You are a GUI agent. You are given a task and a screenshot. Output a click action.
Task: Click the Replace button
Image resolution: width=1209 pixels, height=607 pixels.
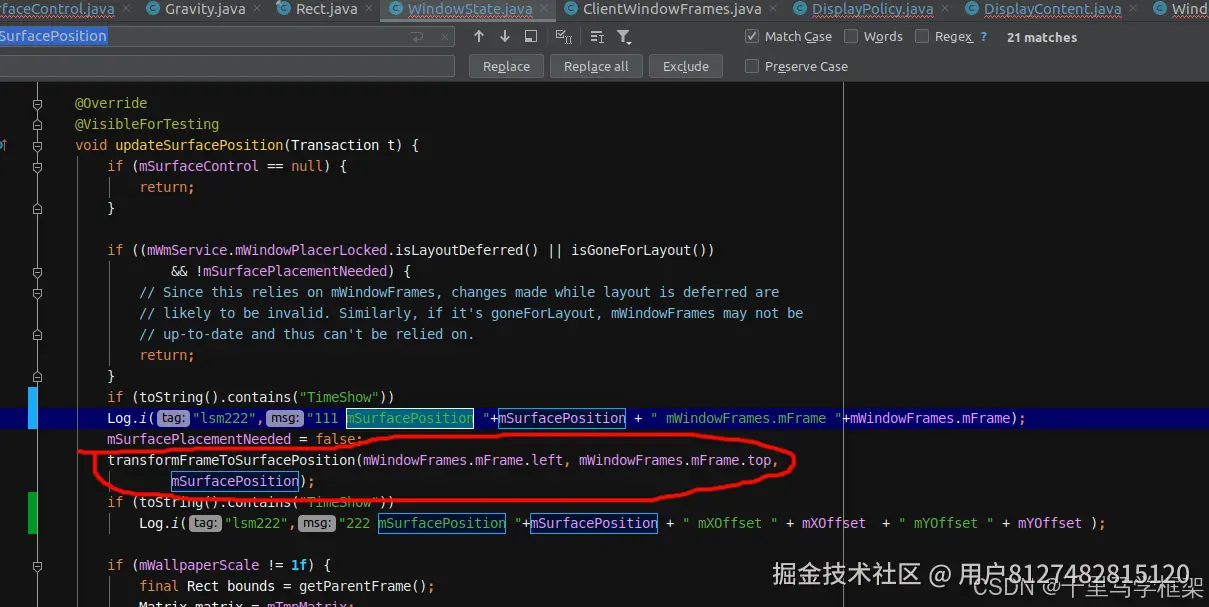[x=506, y=66]
